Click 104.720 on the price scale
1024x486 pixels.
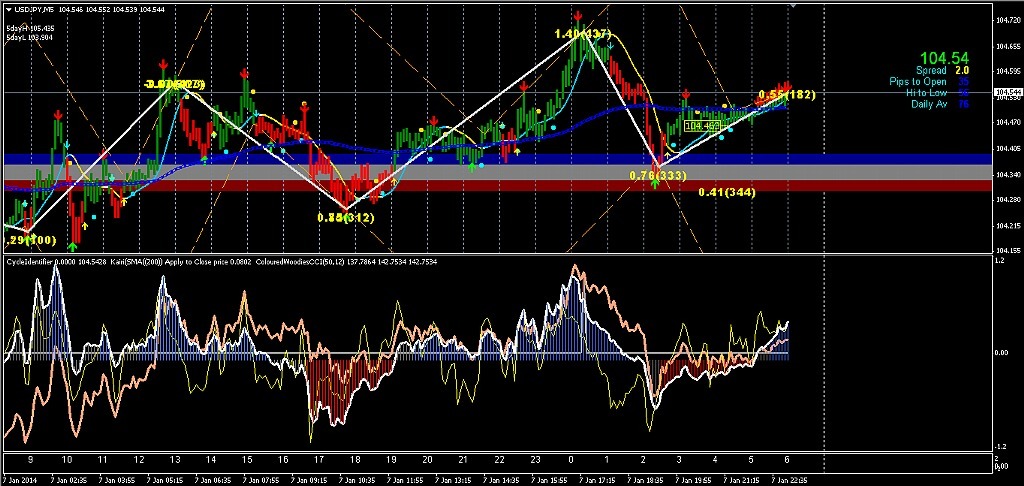point(1010,21)
